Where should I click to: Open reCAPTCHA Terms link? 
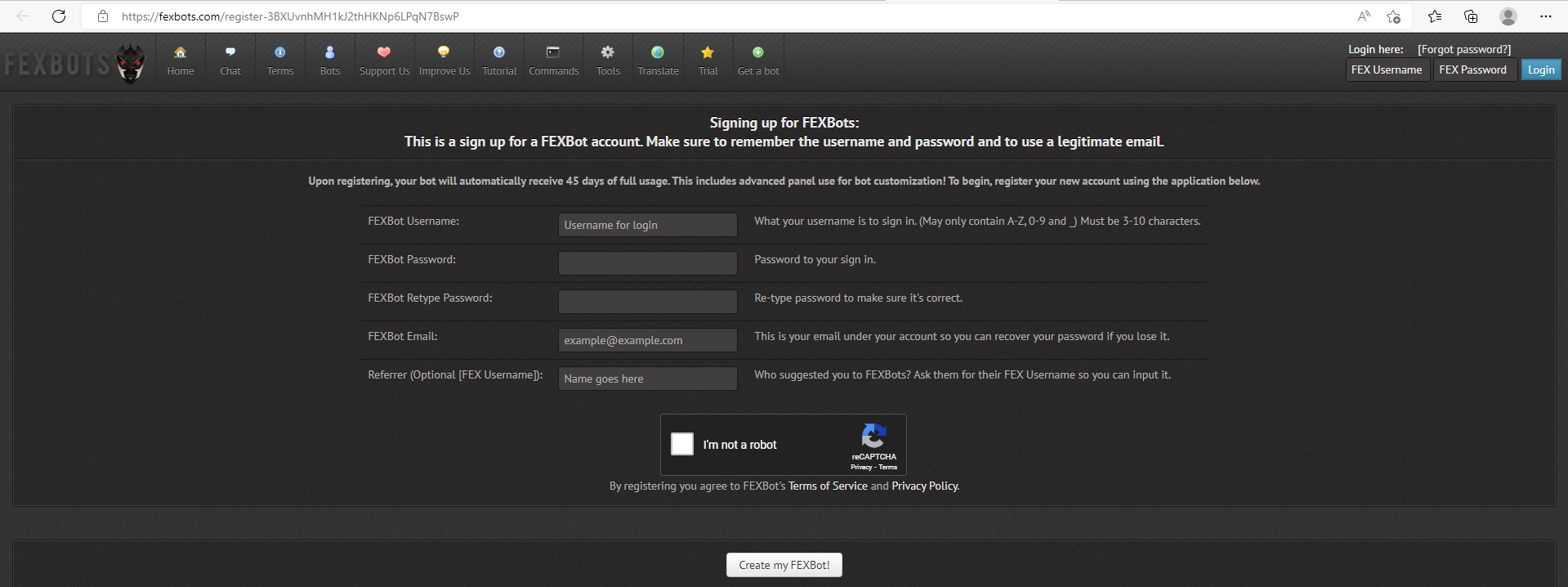(888, 467)
